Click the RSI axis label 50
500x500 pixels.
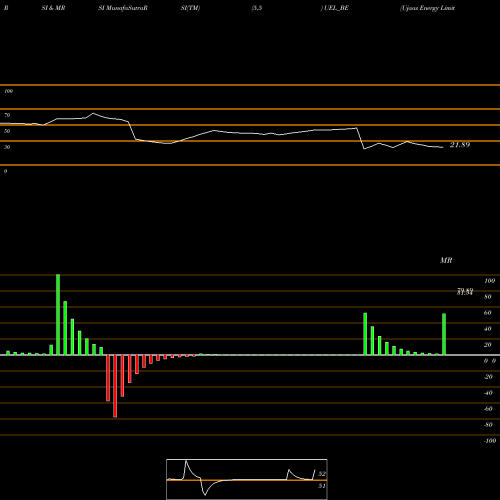click(x=7, y=131)
